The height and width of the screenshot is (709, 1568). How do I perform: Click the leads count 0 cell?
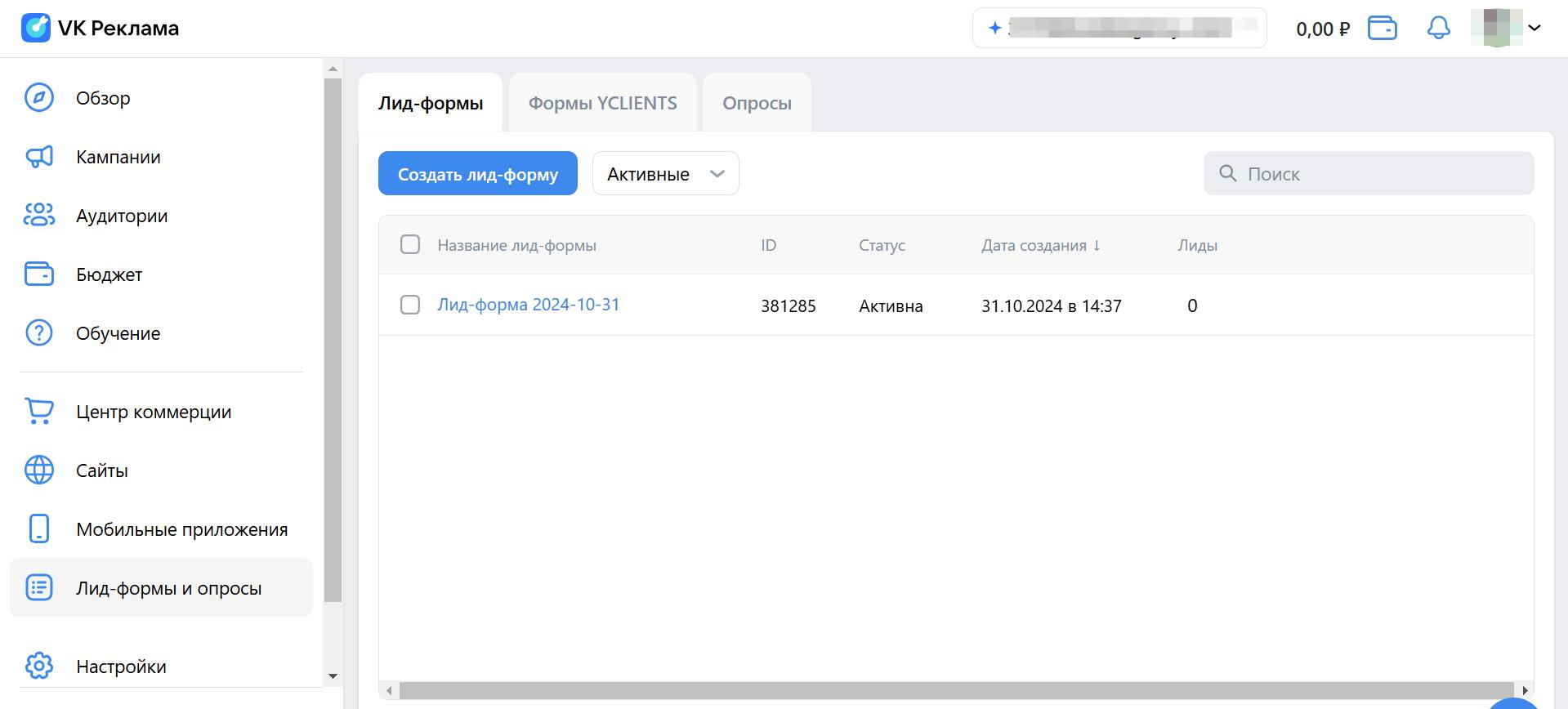point(1192,305)
